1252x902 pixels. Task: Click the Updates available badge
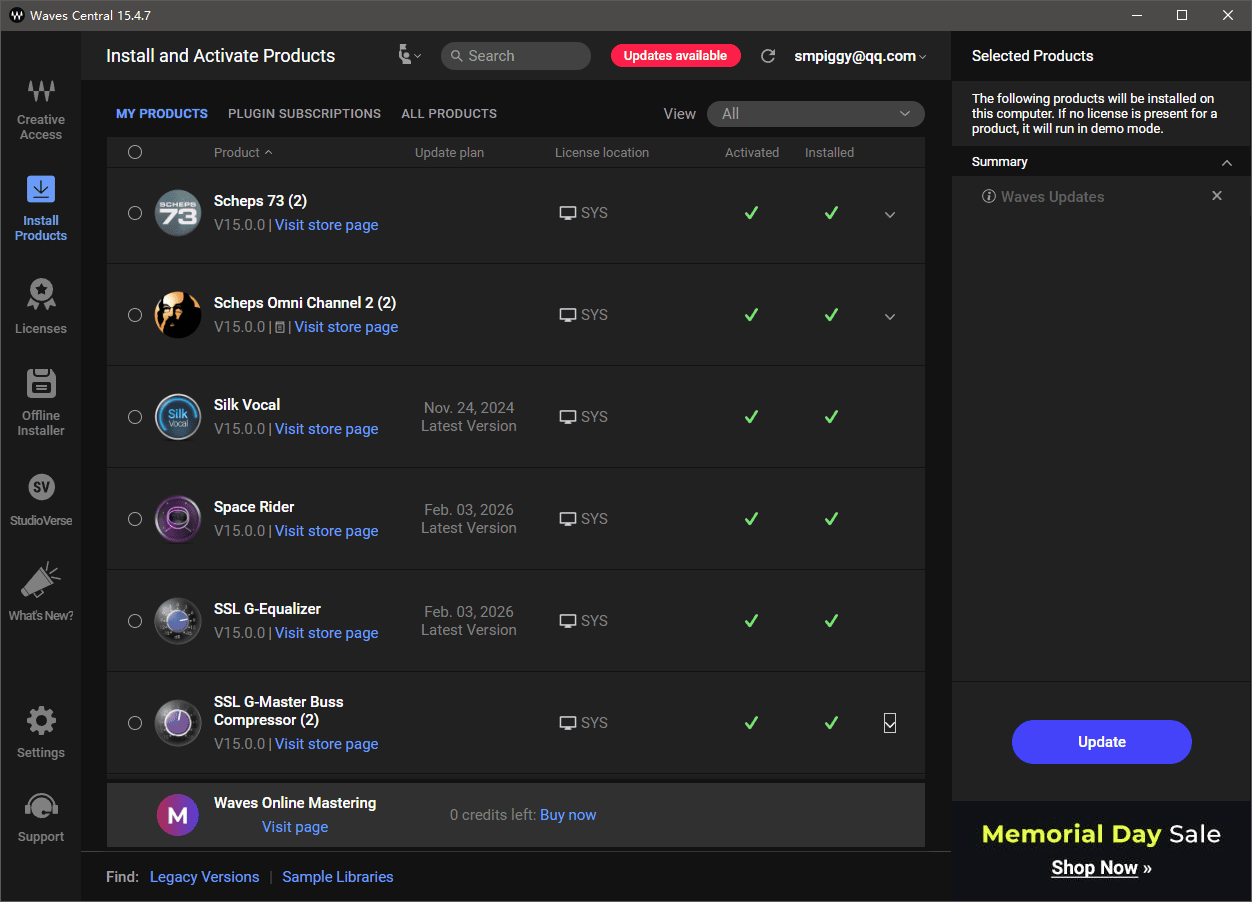(x=676, y=56)
